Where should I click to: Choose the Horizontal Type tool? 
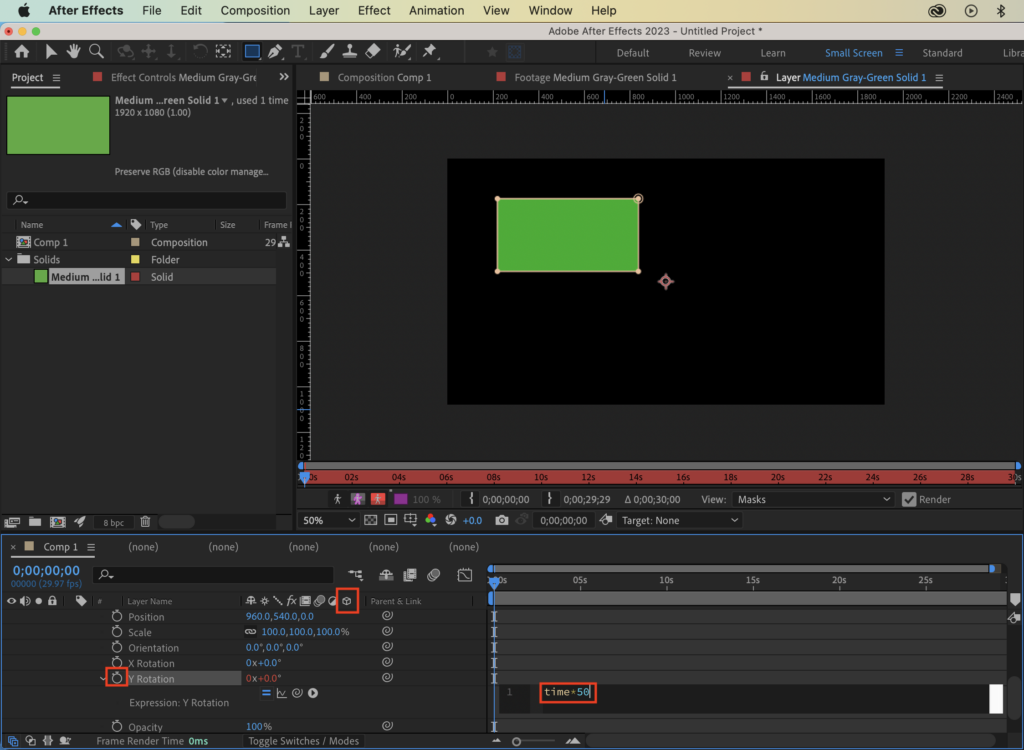point(298,52)
